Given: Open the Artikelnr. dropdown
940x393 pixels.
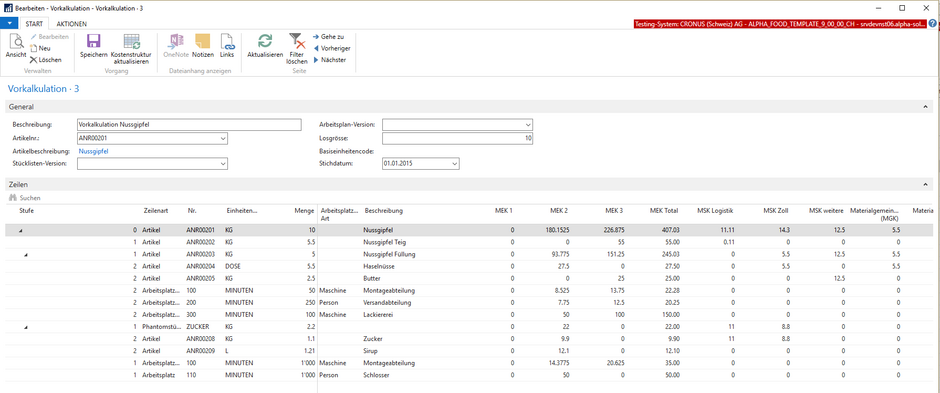Looking at the screenshot, I should tap(223, 139).
